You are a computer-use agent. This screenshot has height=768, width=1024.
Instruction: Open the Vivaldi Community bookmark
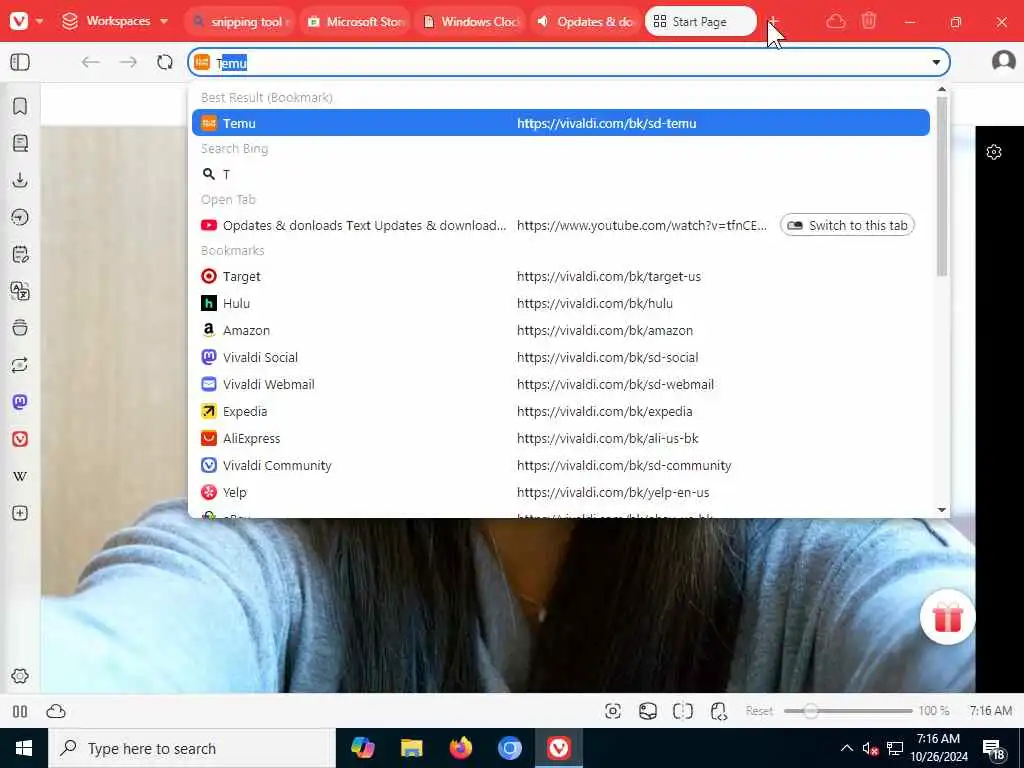click(560, 465)
